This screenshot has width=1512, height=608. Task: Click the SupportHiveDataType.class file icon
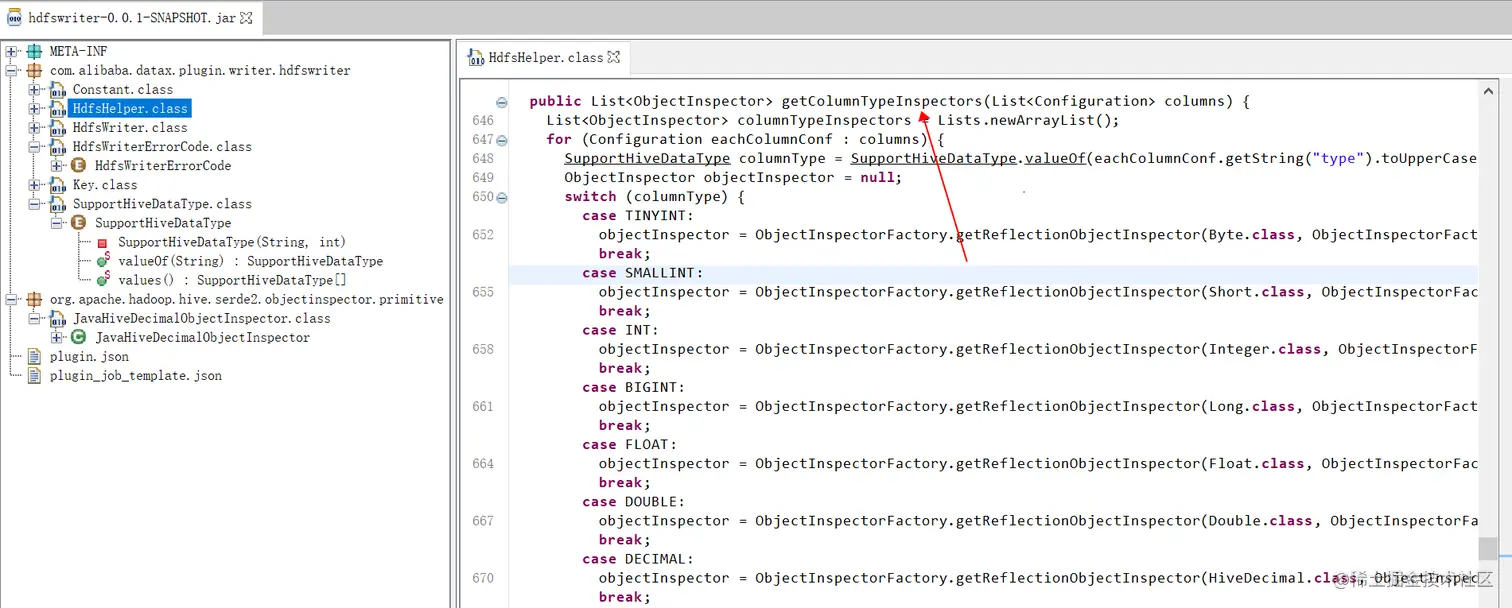tap(57, 203)
